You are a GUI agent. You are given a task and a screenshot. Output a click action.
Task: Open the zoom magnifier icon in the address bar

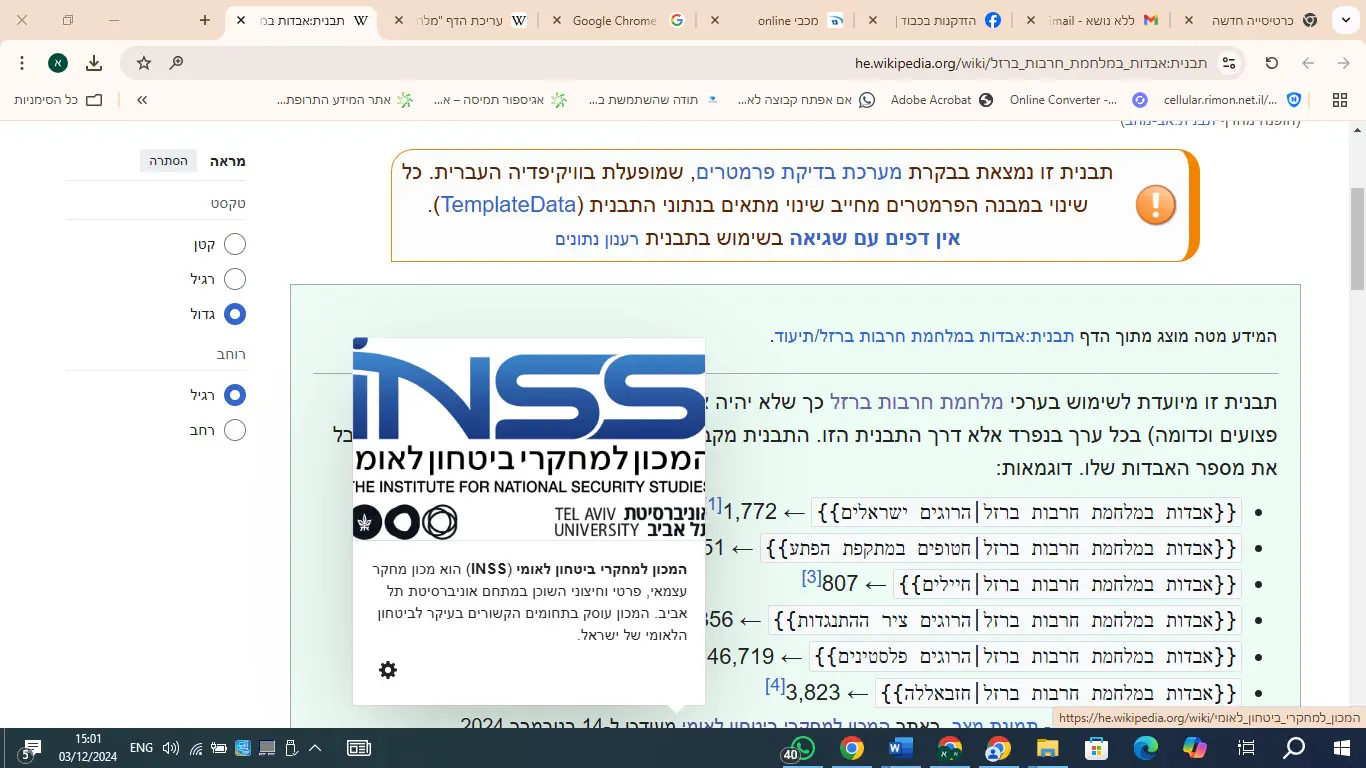[x=176, y=63]
